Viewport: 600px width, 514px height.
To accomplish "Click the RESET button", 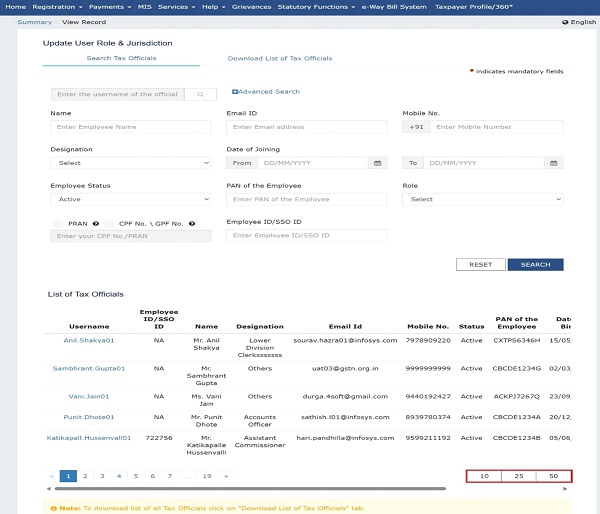I will click(481, 264).
